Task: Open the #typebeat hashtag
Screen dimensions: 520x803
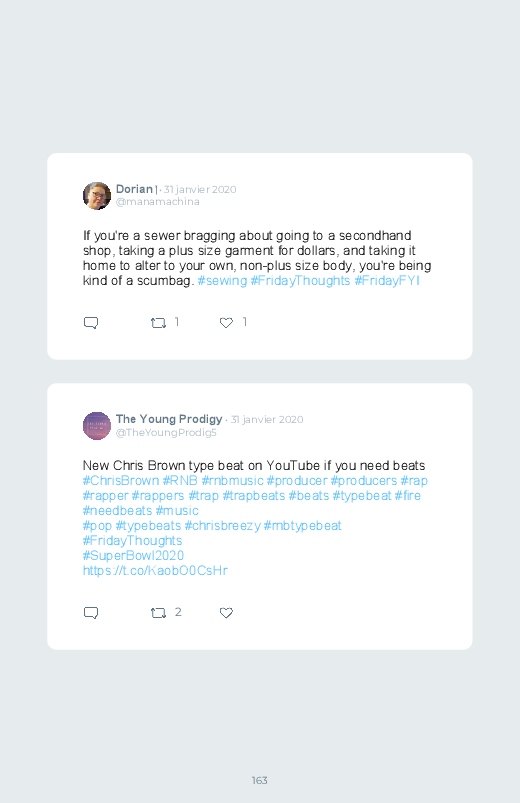Action: click(x=362, y=496)
